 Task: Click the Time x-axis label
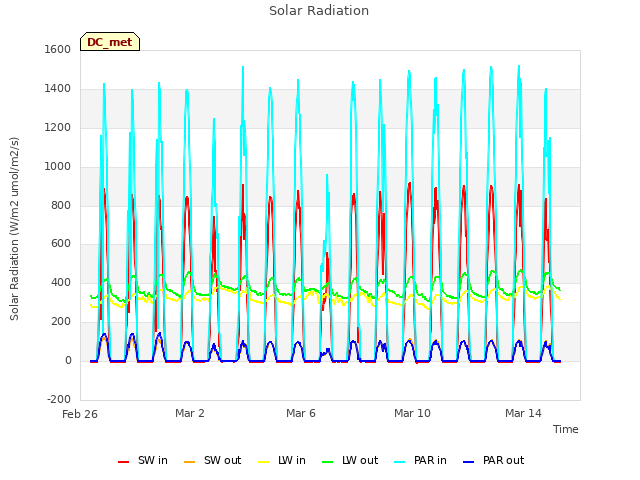click(x=566, y=429)
